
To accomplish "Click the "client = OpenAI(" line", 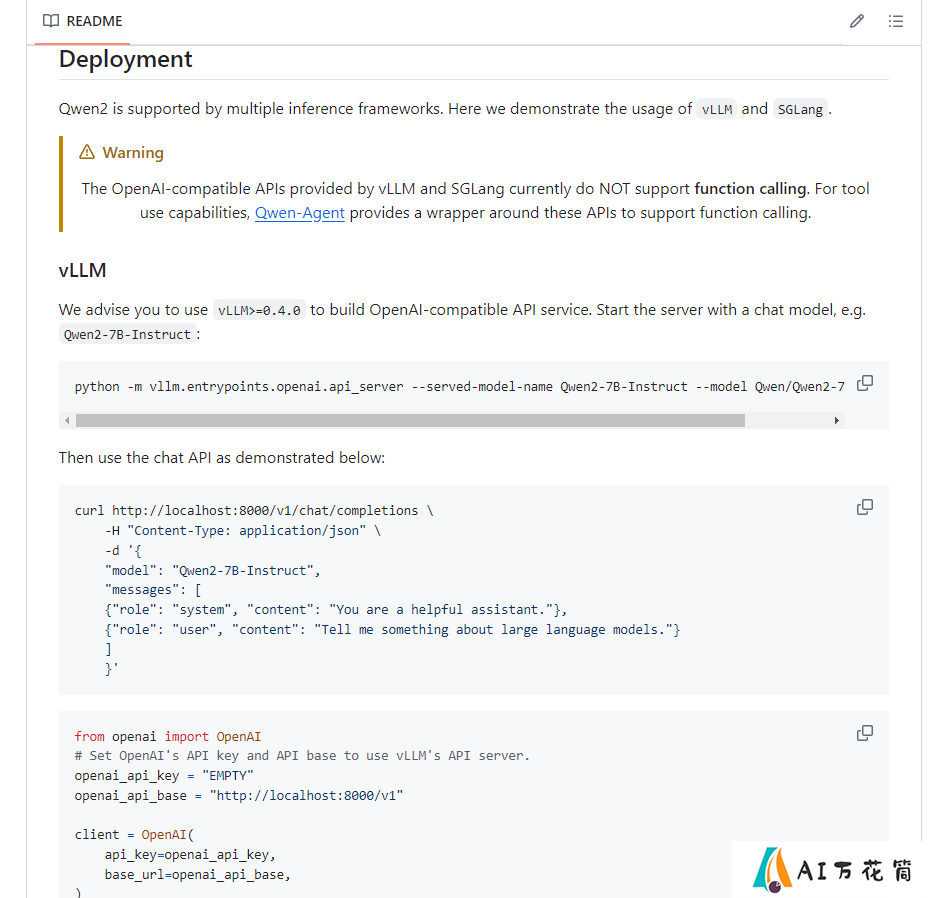I will tap(134, 835).
